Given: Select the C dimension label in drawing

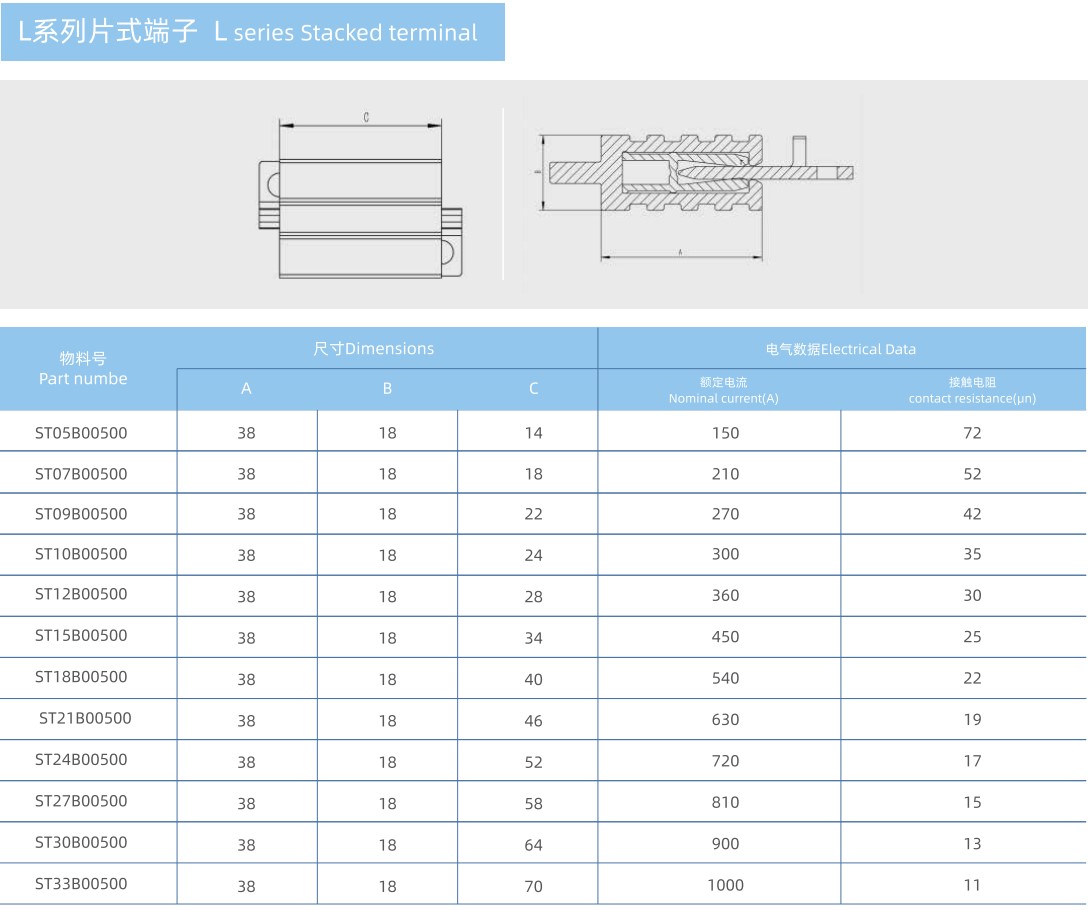Looking at the screenshot, I should 367,117.
